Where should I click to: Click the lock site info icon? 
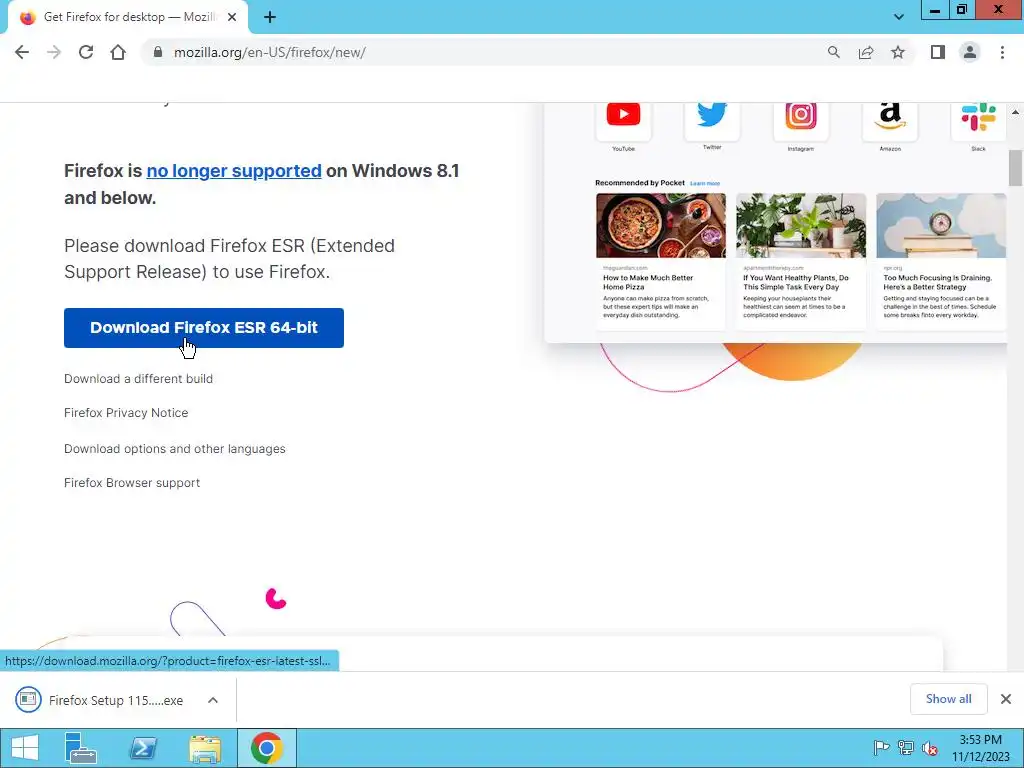click(x=157, y=52)
